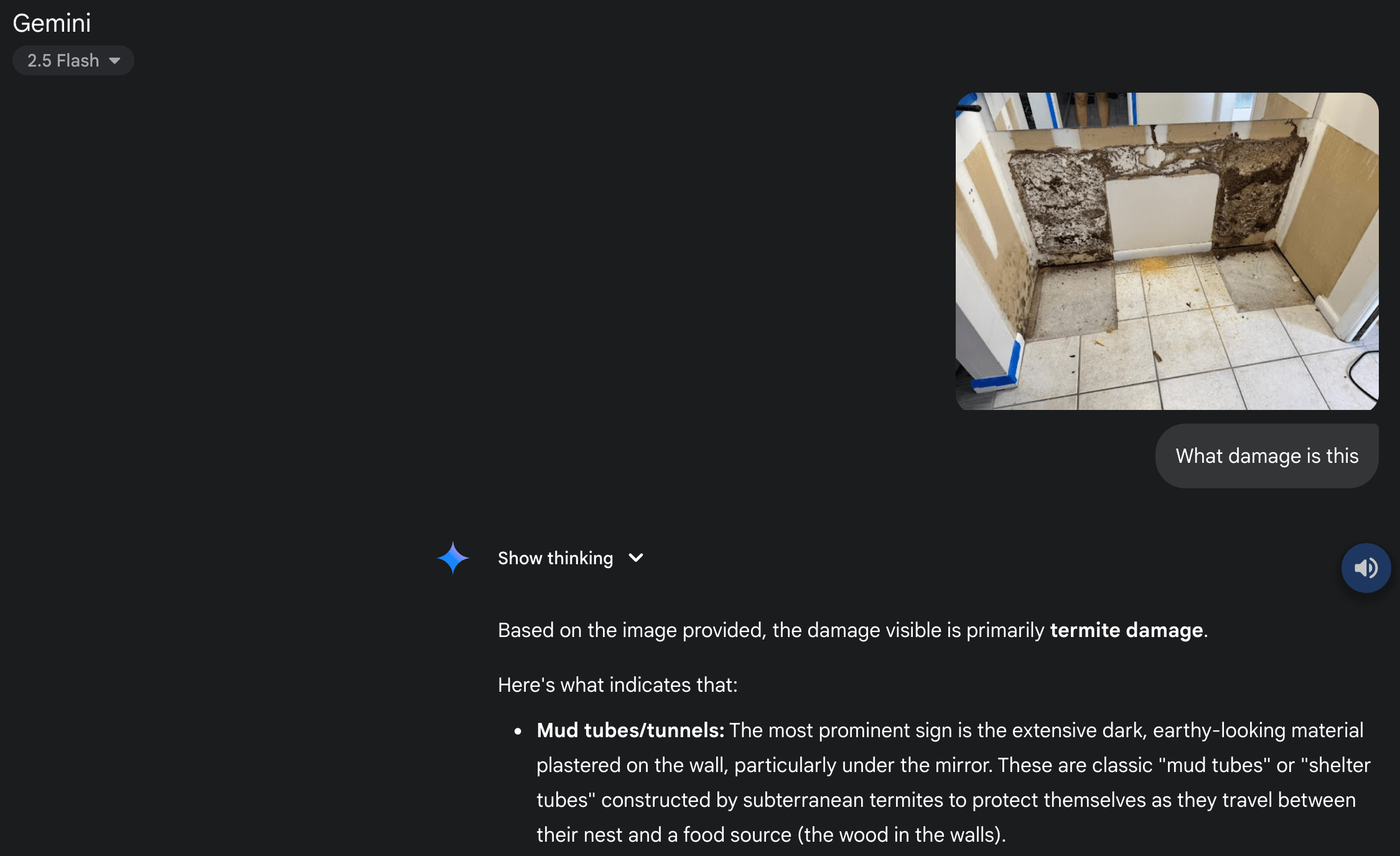
Task: Click the chevron beside Show thinking
Action: point(636,558)
